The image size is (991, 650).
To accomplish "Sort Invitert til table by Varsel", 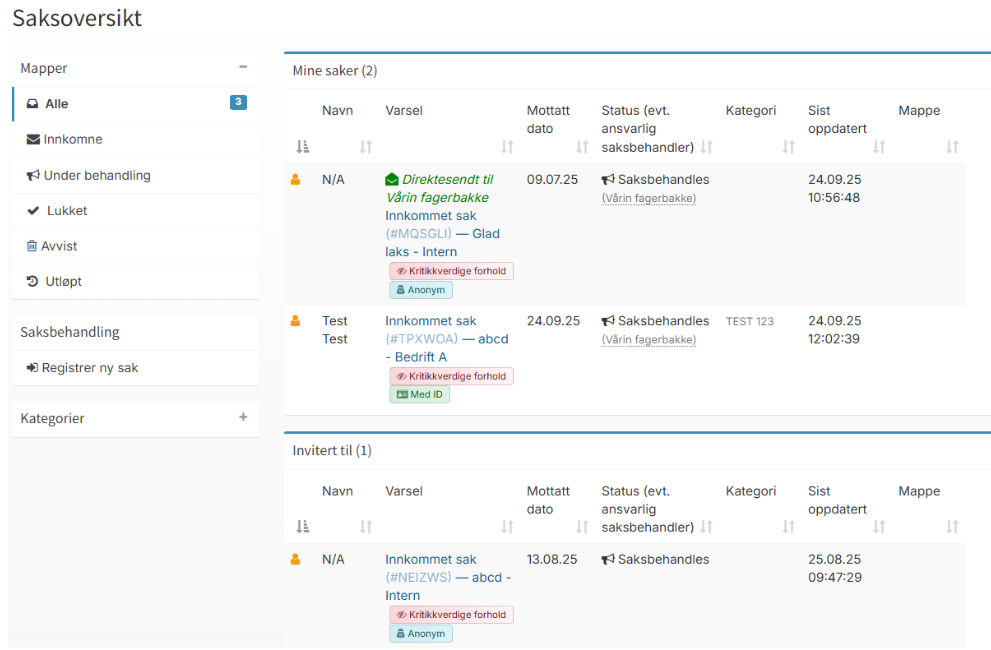I will point(507,527).
